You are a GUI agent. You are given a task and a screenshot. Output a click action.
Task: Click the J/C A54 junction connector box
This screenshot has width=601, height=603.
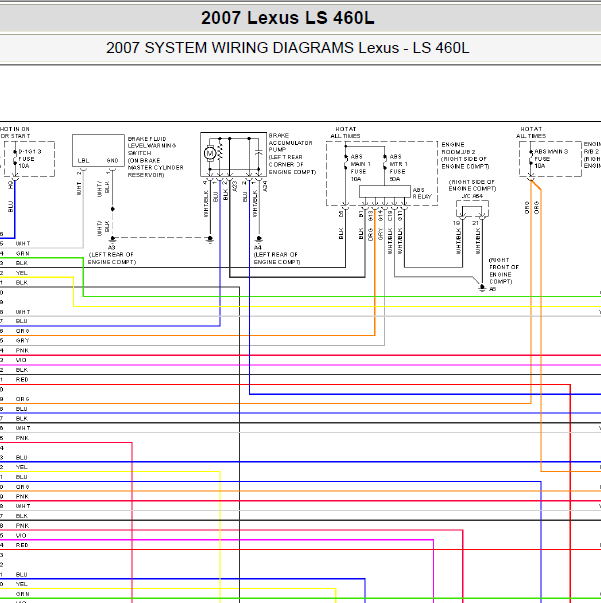pyautogui.click(x=472, y=208)
